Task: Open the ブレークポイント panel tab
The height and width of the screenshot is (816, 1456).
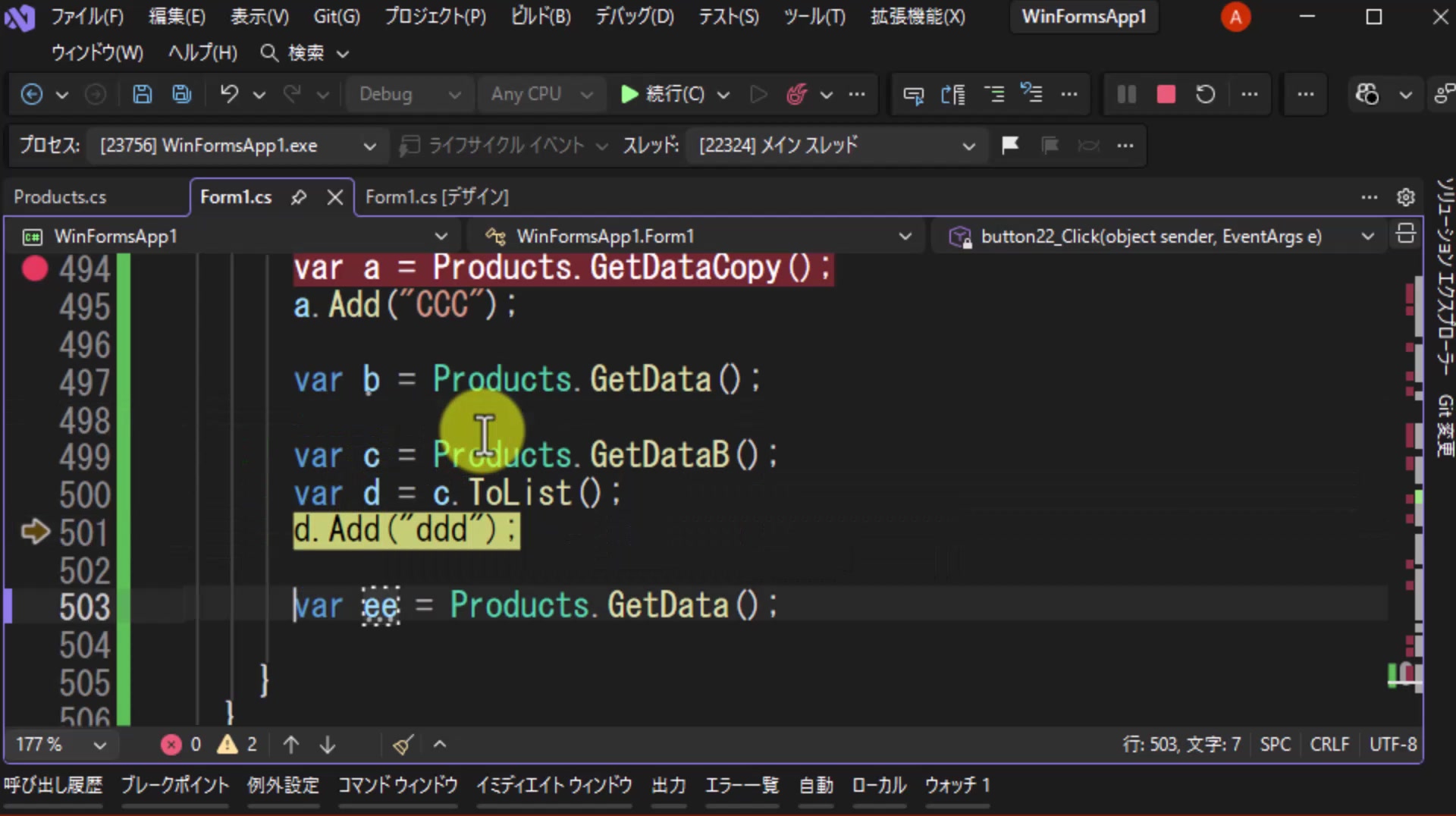Action: point(174,785)
